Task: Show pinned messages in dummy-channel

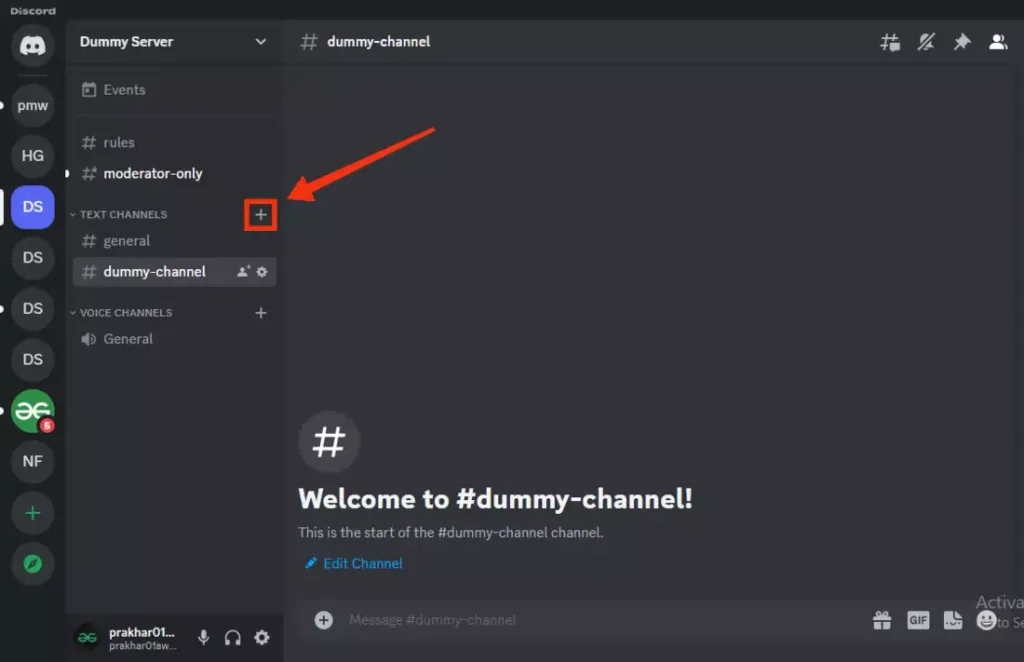Action: (x=961, y=41)
